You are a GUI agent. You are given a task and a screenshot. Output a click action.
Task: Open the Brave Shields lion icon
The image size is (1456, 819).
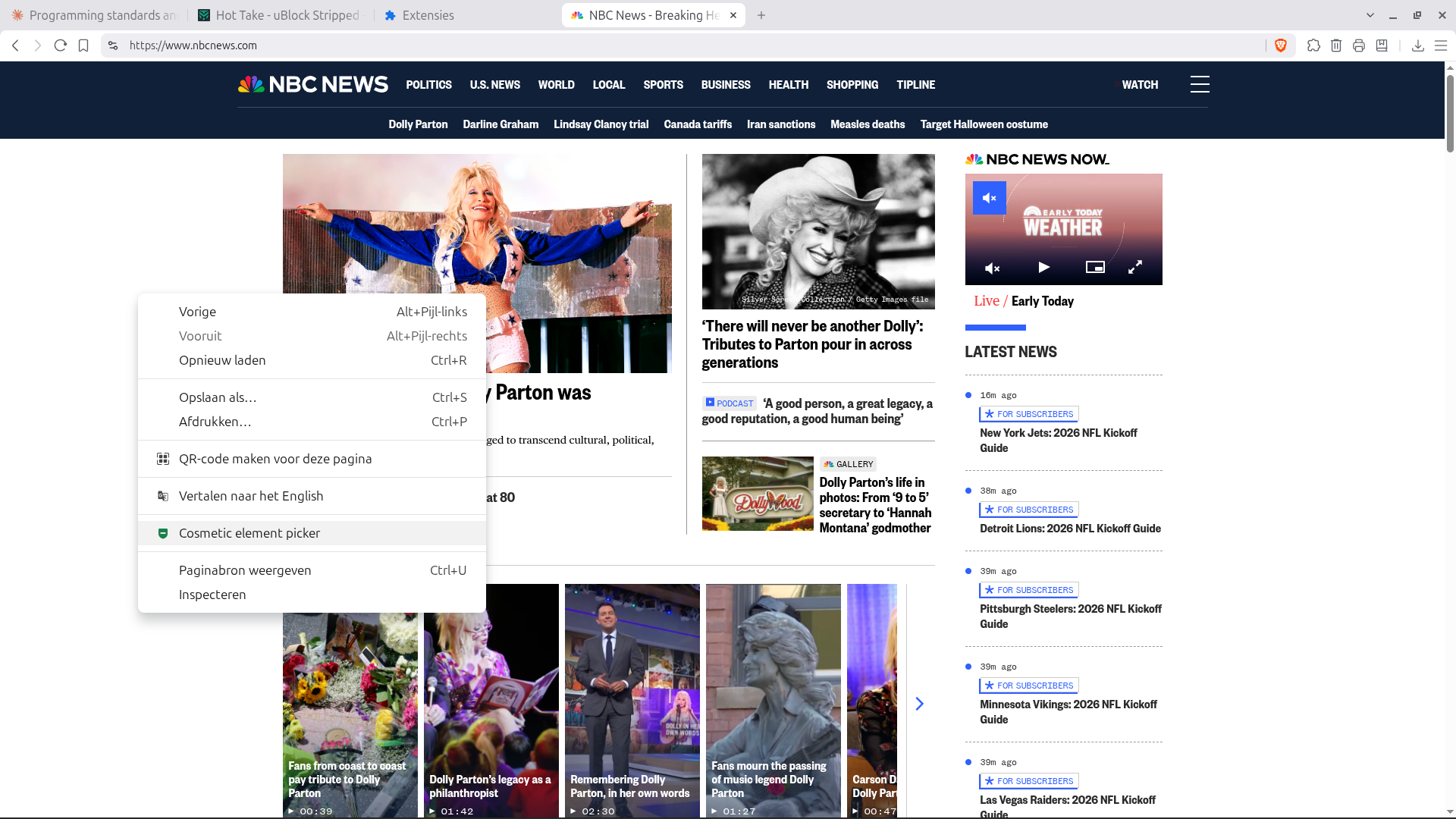(x=1281, y=45)
